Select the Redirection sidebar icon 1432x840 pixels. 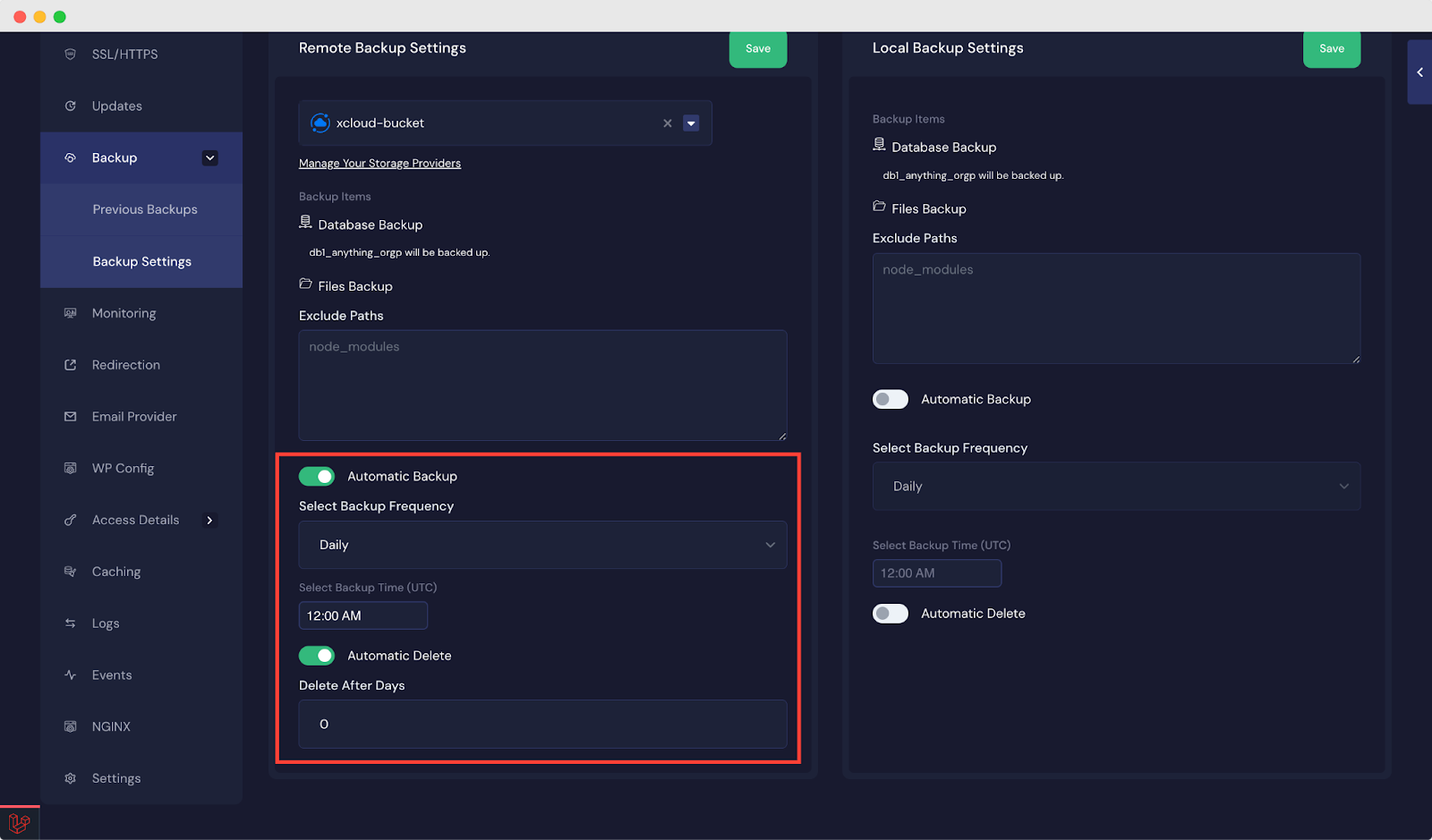click(x=70, y=364)
